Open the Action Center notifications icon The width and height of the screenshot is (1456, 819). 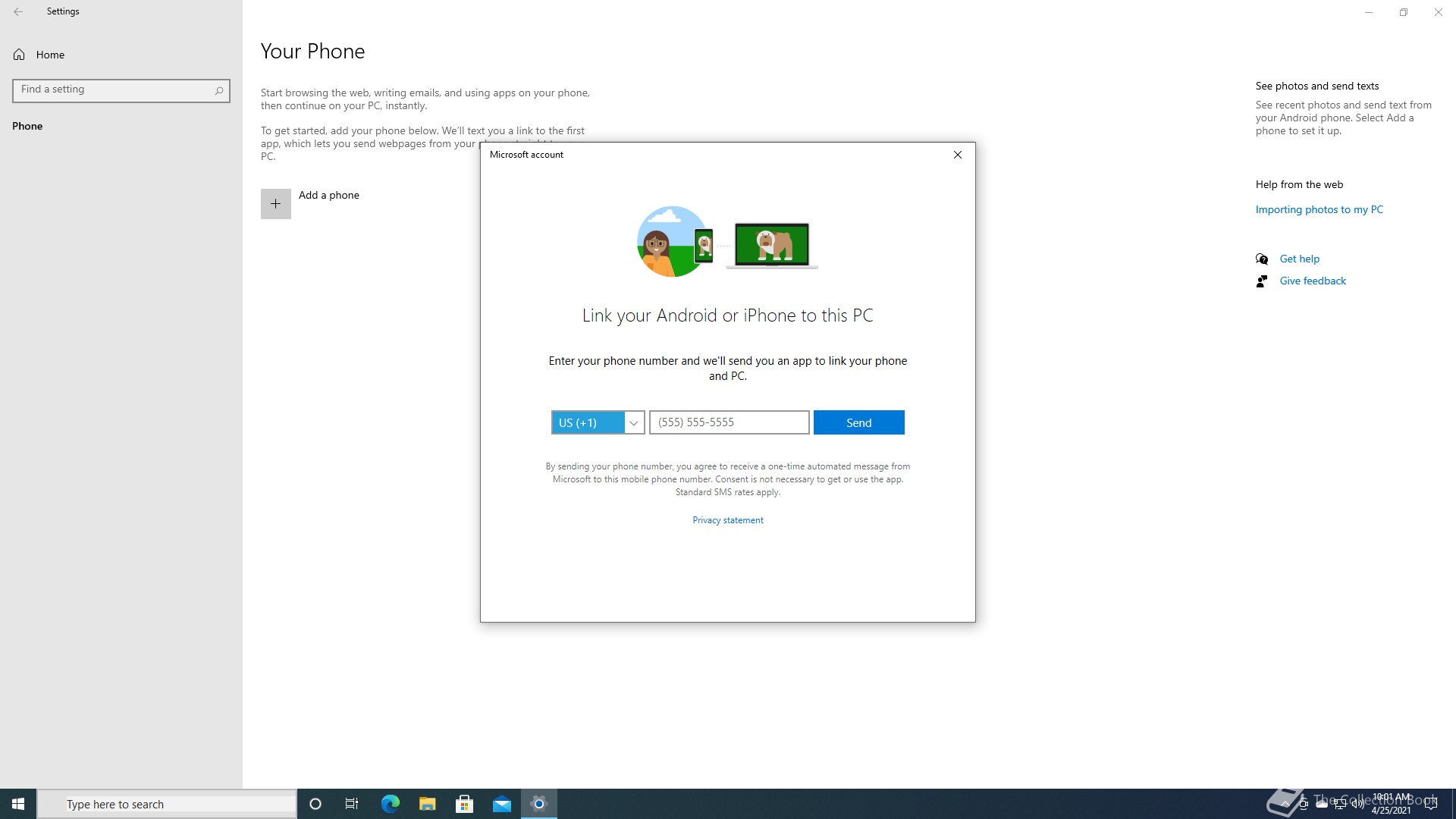click(x=1431, y=804)
